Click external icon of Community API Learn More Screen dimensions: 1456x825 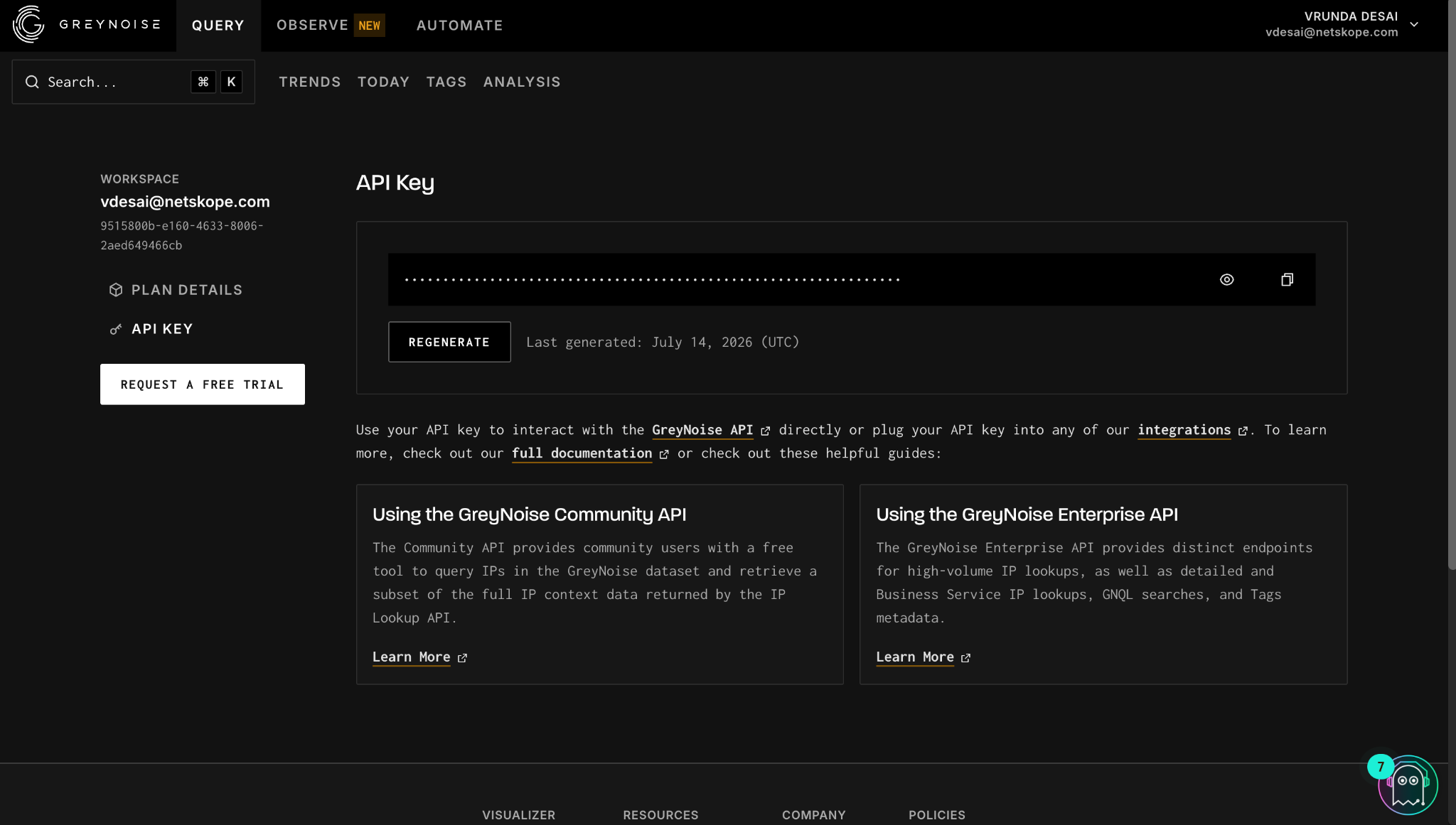tap(462, 659)
